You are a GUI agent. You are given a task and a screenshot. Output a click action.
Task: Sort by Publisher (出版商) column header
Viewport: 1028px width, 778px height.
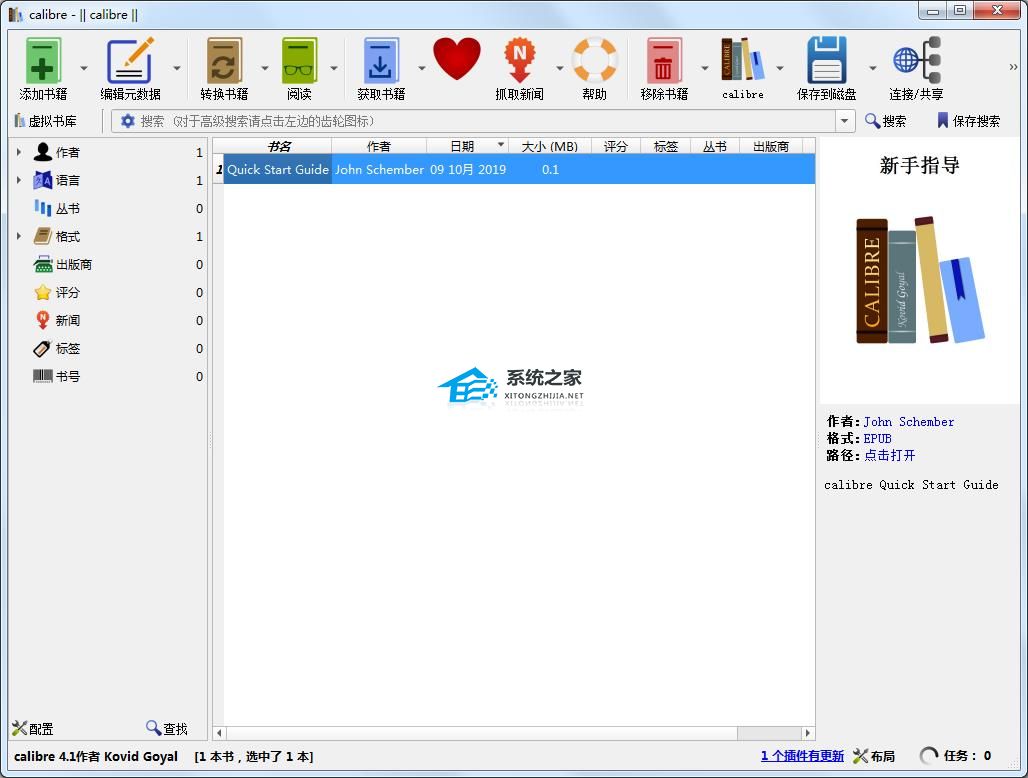click(x=771, y=146)
